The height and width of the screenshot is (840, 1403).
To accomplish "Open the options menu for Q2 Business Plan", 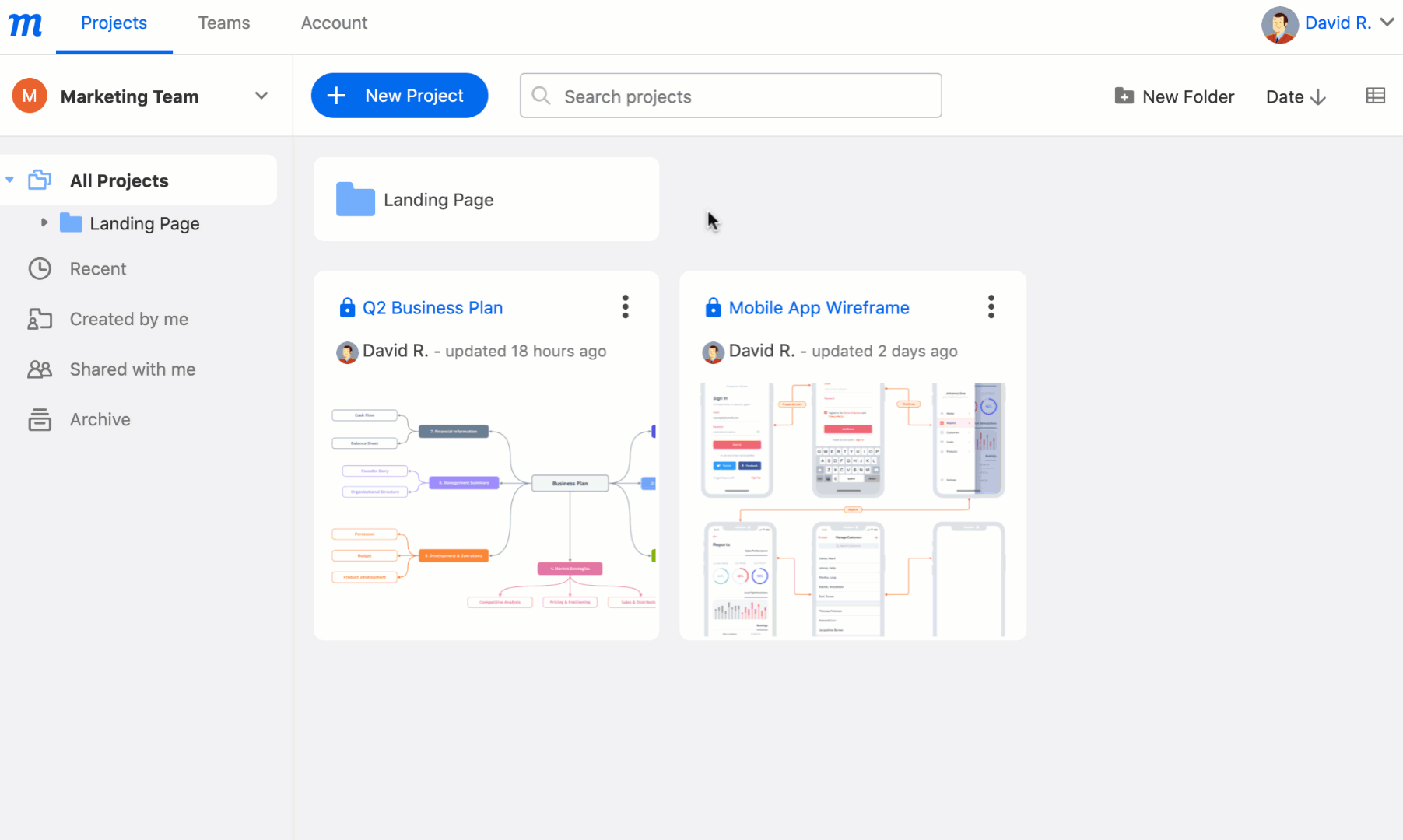I will 625,306.
